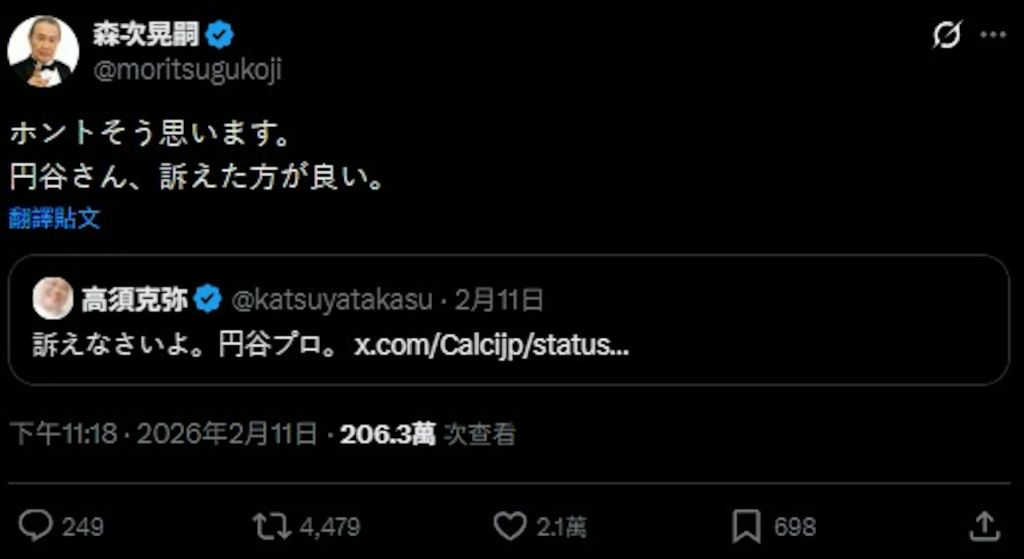Open the share upload icon
Image resolution: width=1024 pixels, height=559 pixels.
tap(984, 526)
